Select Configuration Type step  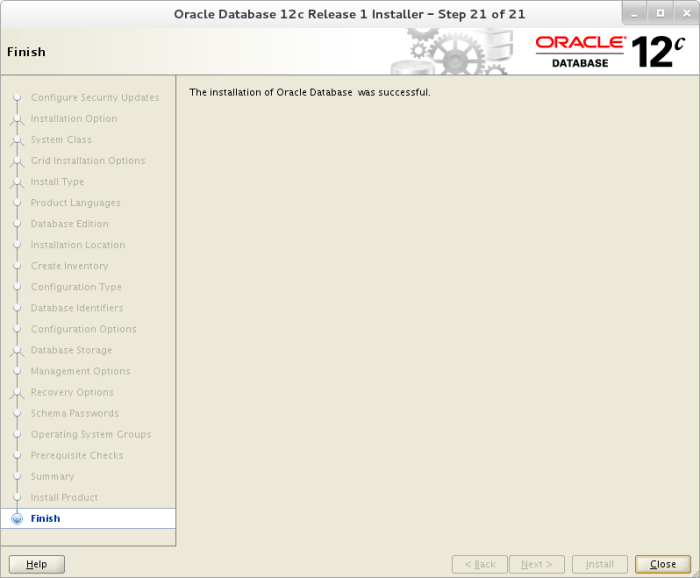(x=76, y=287)
